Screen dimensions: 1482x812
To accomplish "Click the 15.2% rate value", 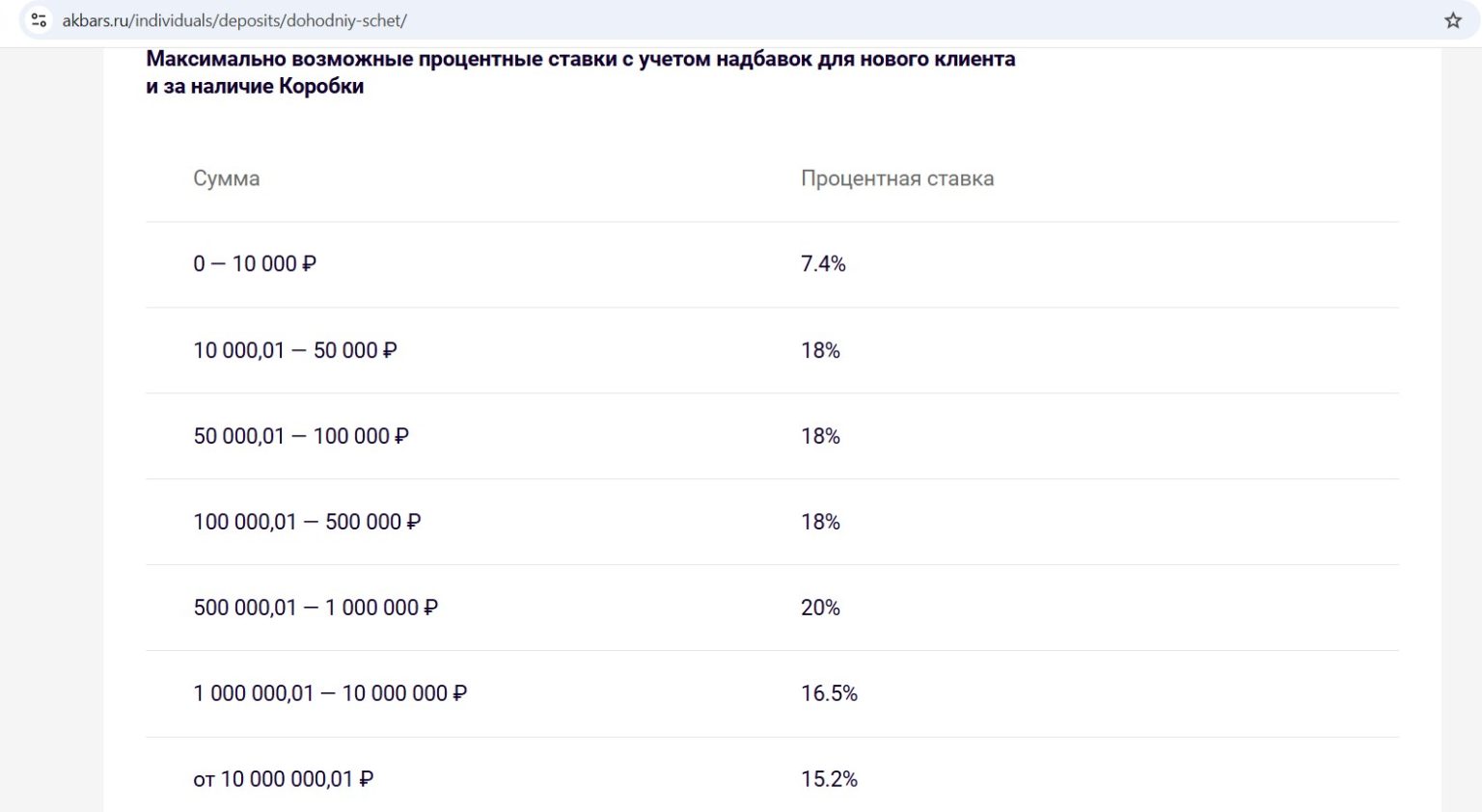I will (829, 779).
